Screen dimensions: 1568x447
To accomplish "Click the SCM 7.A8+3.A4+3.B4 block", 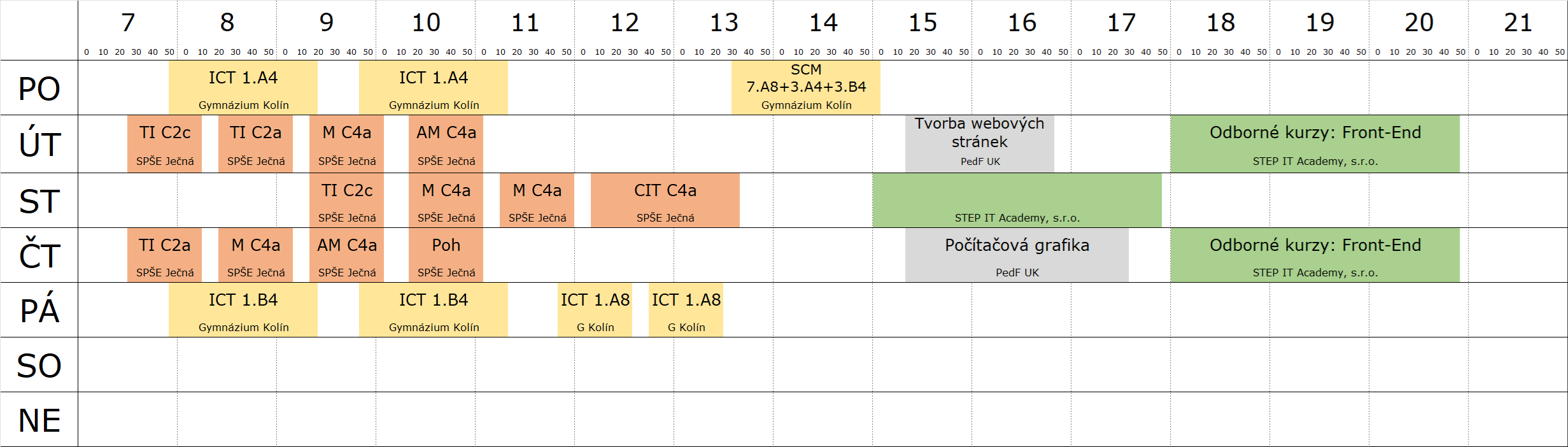I will tap(806, 88).
